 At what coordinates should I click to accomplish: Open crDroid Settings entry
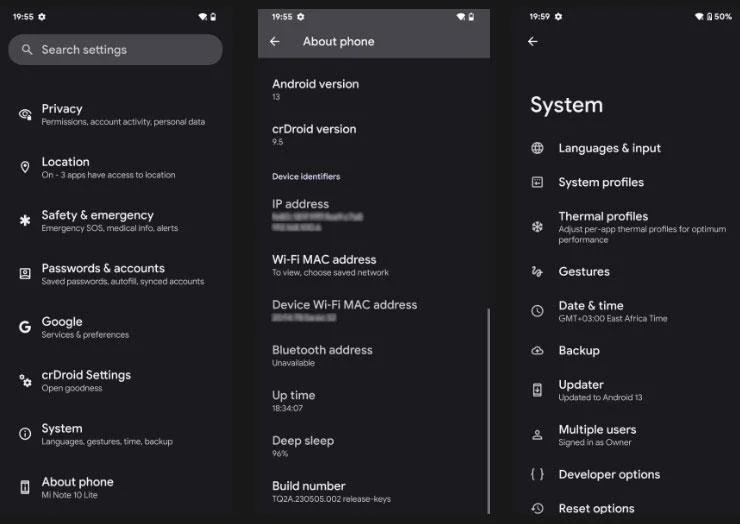(115, 381)
